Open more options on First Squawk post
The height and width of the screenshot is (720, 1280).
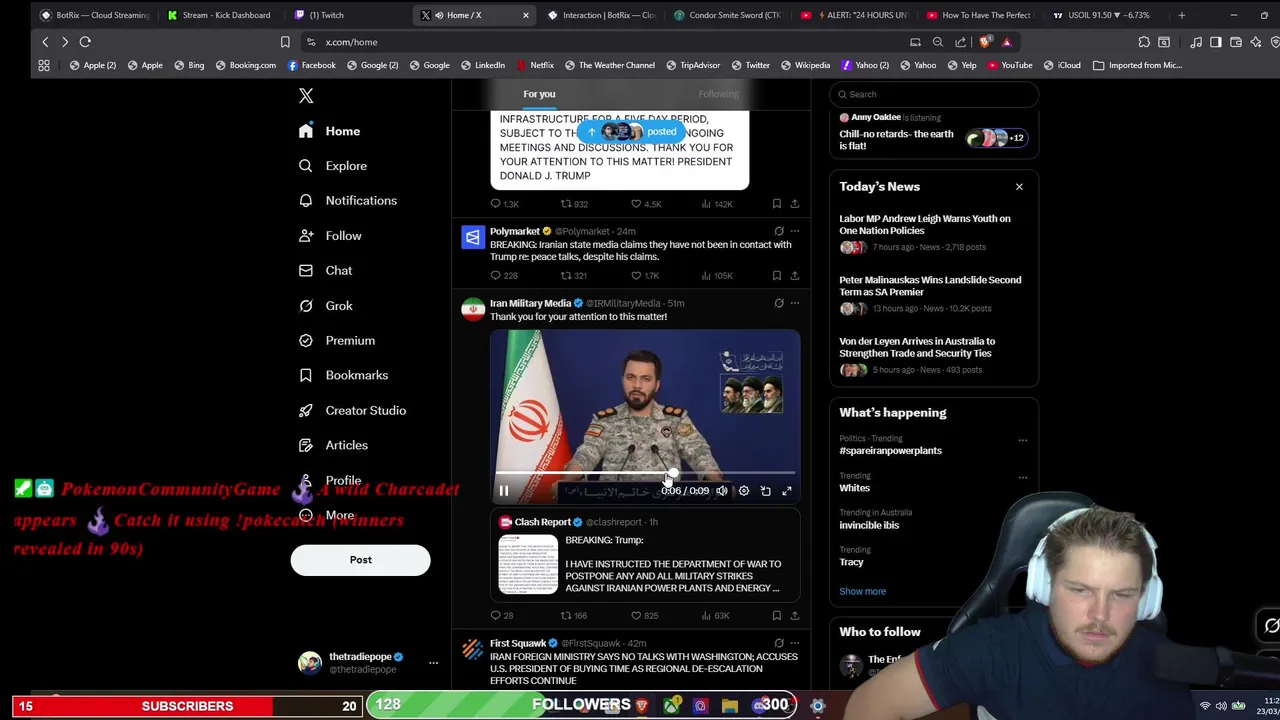[795, 643]
